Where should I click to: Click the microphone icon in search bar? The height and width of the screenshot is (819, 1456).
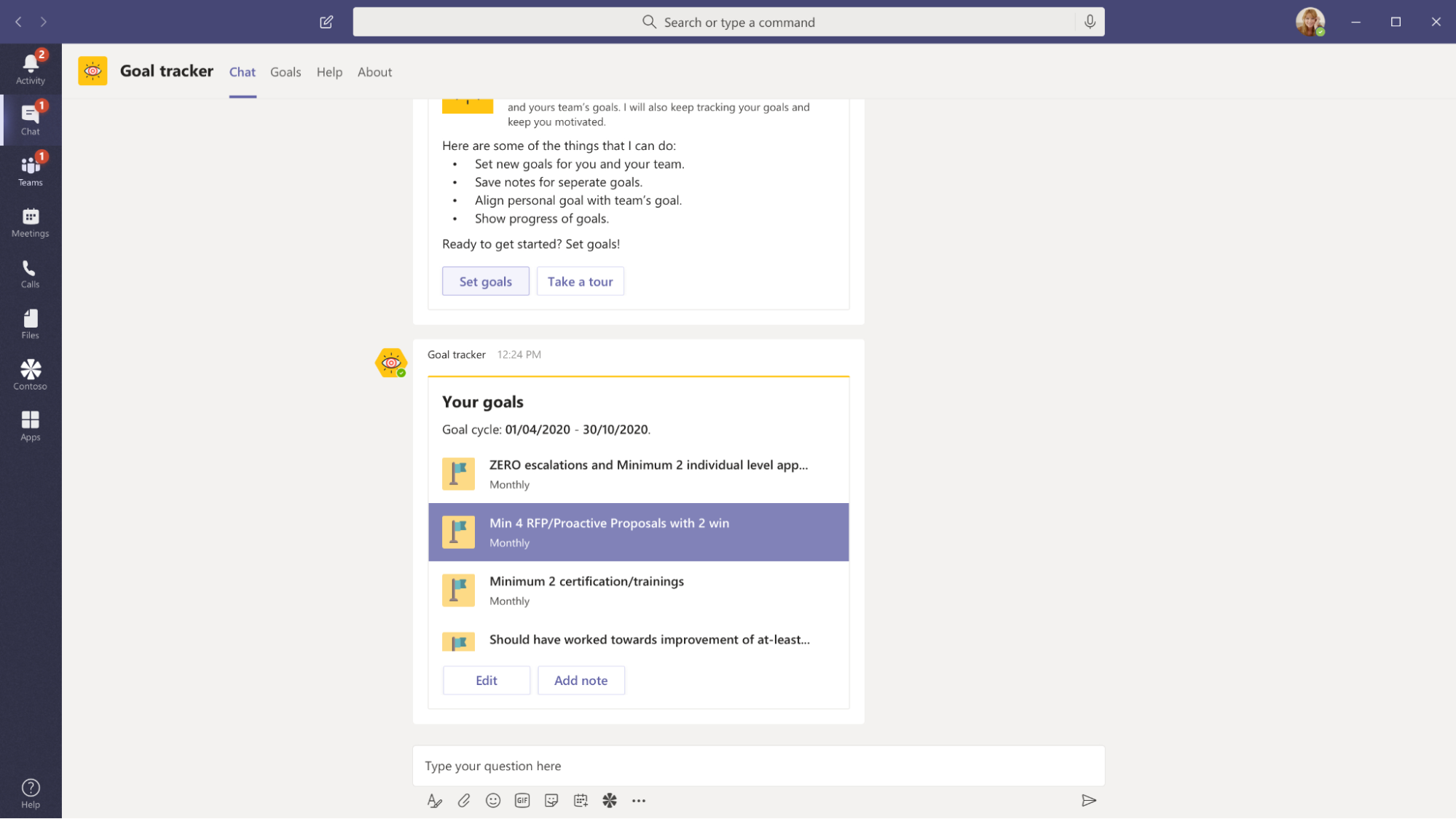[1089, 22]
